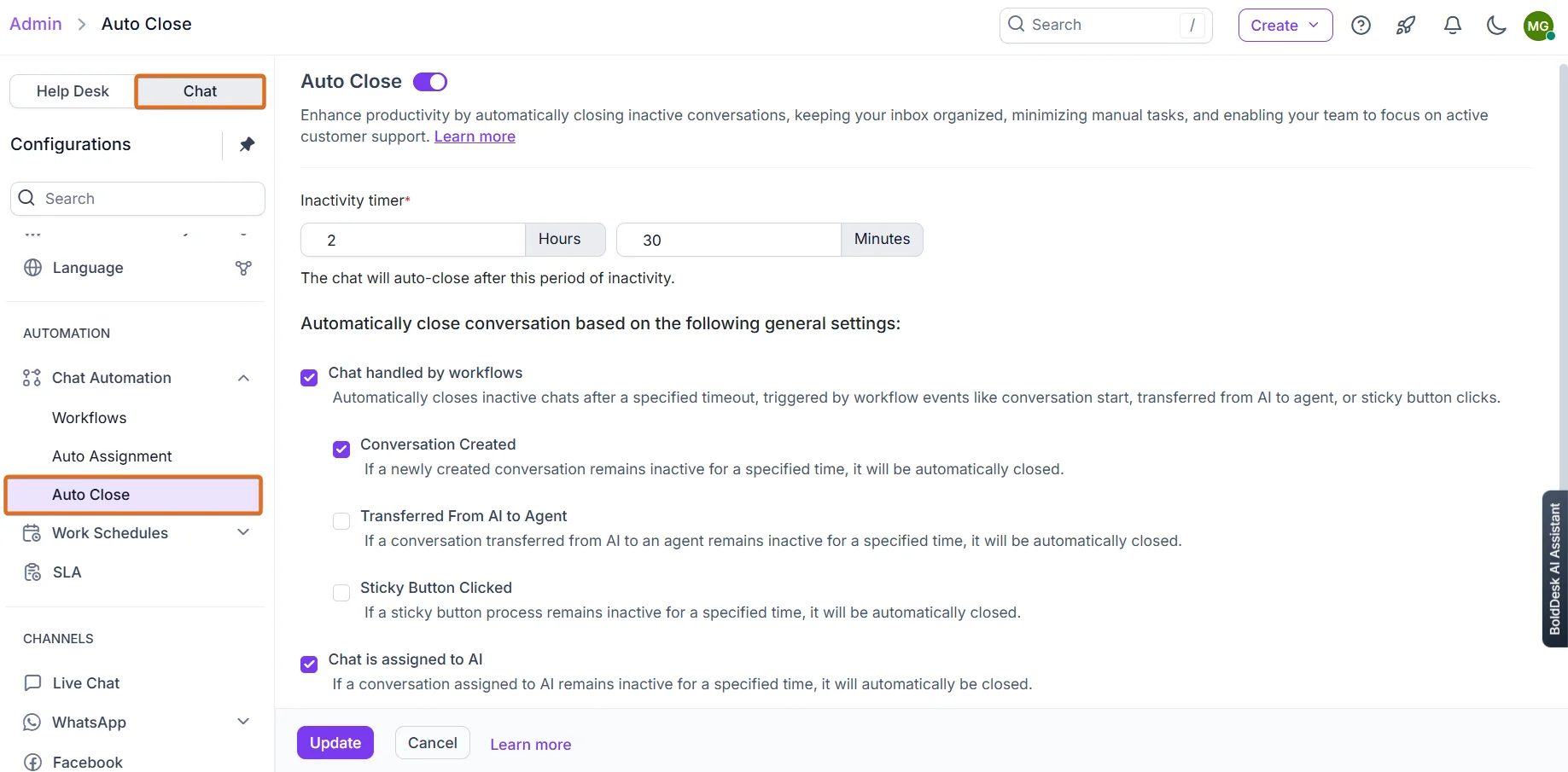
Task: Uncheck Conversation Created option
Action: pos(341,450)
